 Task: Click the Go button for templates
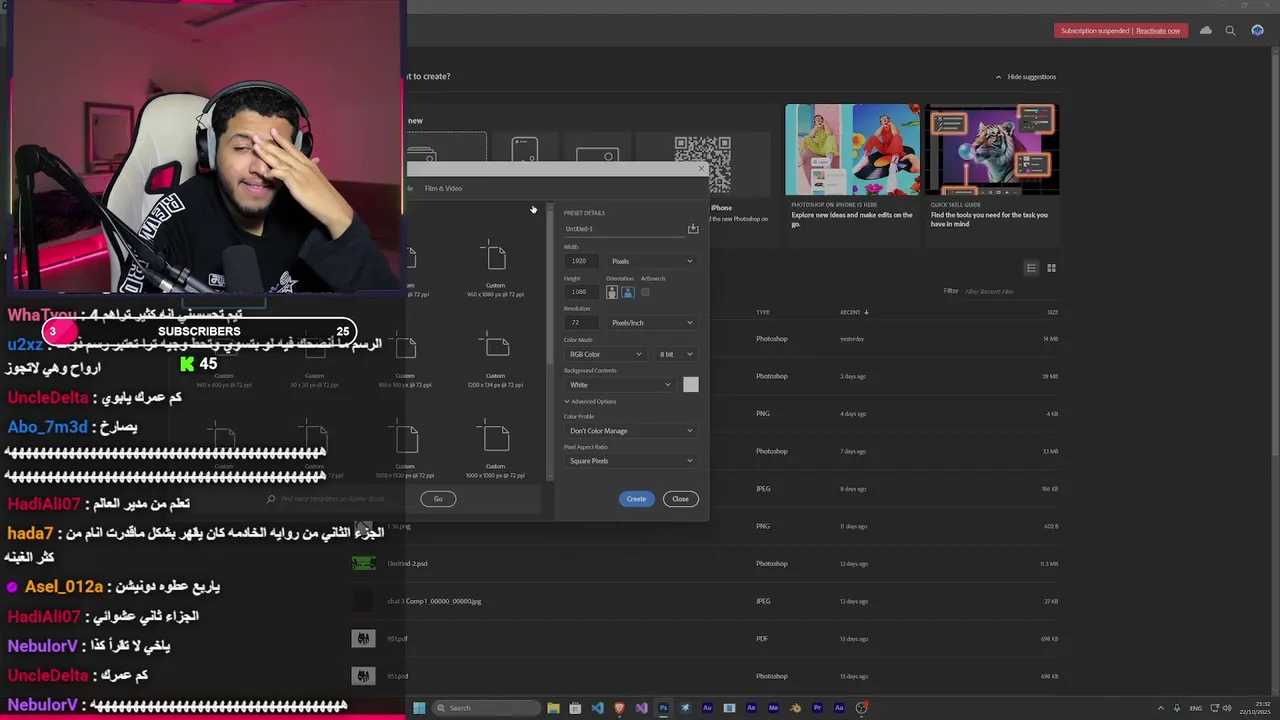tap(438, 499)
